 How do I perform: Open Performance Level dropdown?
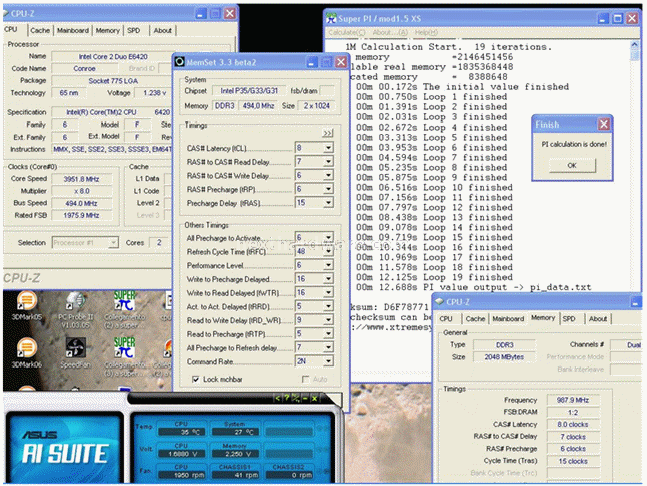pyautogui.click(x=328, y=264)
